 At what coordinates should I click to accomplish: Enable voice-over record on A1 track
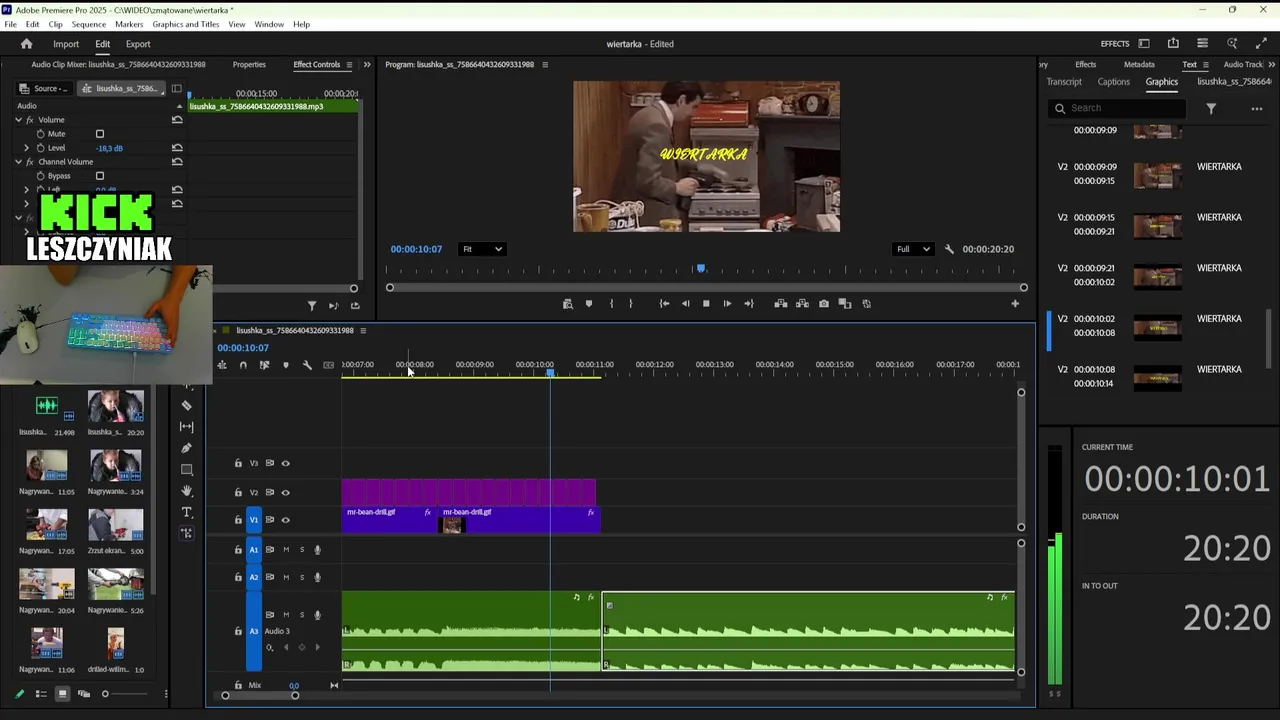click(x=318, y=549)
